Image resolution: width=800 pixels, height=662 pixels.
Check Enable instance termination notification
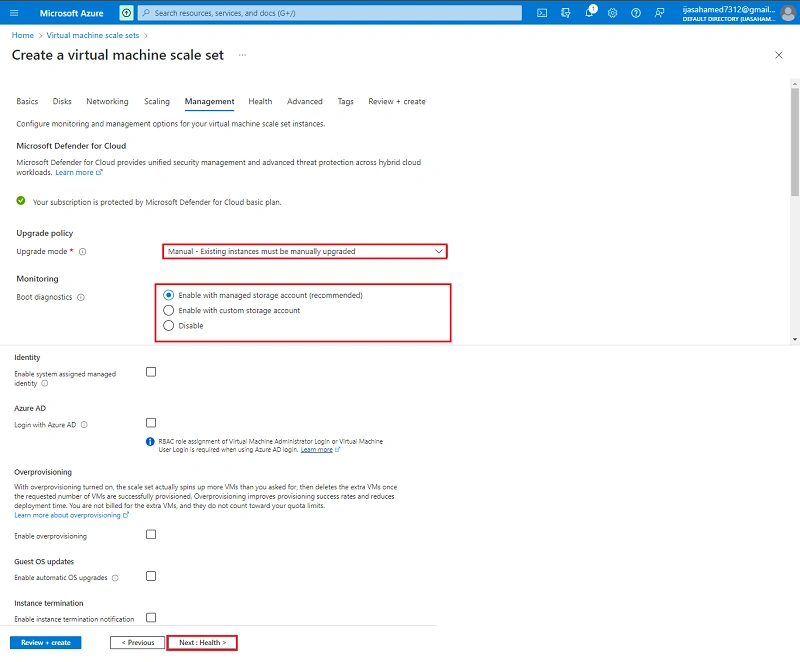coord(151,618)
